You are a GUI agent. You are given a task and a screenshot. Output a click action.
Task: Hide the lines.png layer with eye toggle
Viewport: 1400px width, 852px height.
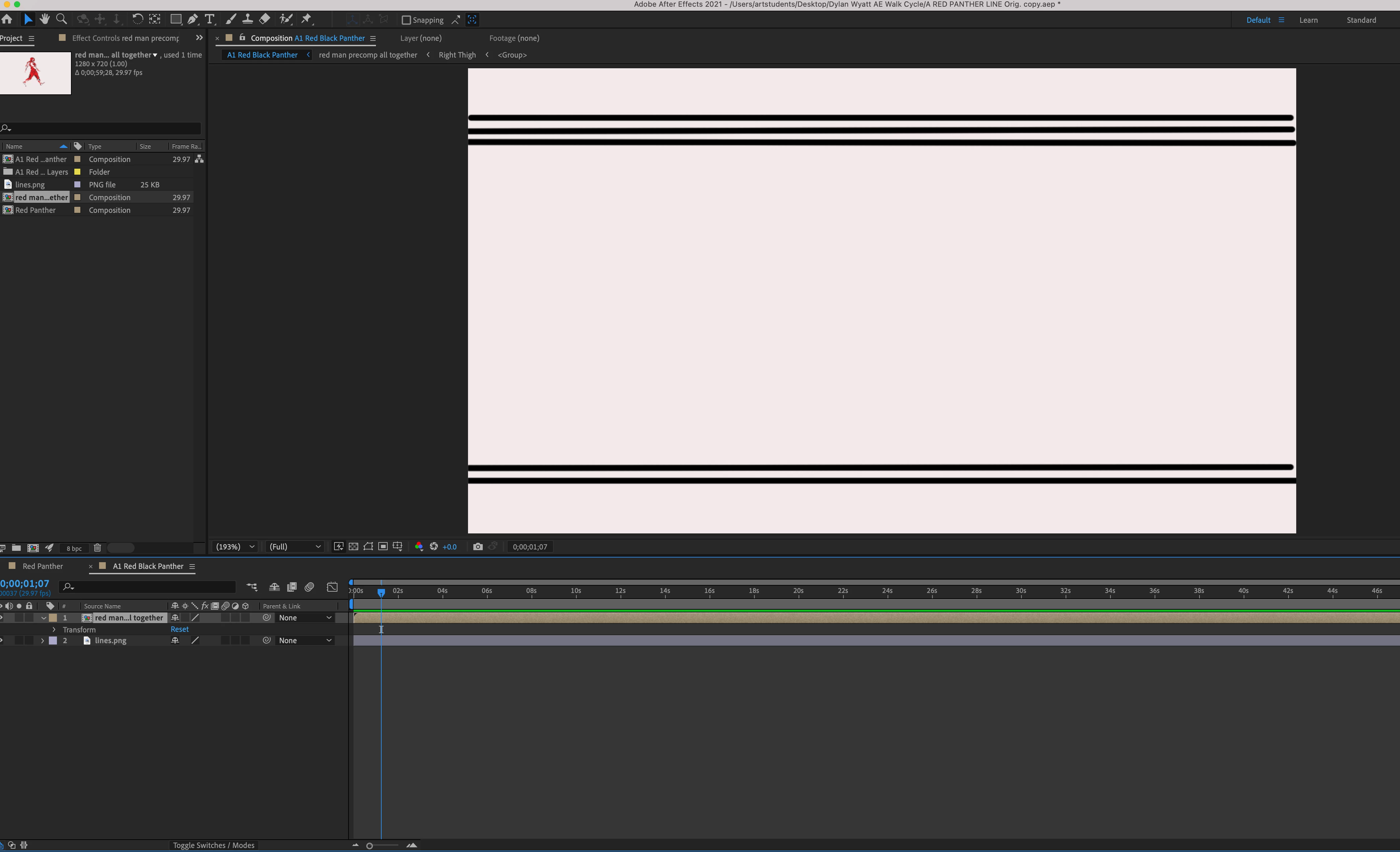[2, 640]
